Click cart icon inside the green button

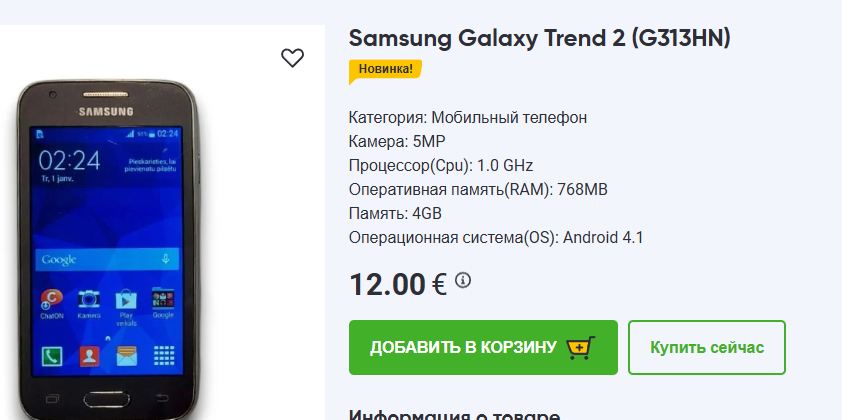click(581, 347)
